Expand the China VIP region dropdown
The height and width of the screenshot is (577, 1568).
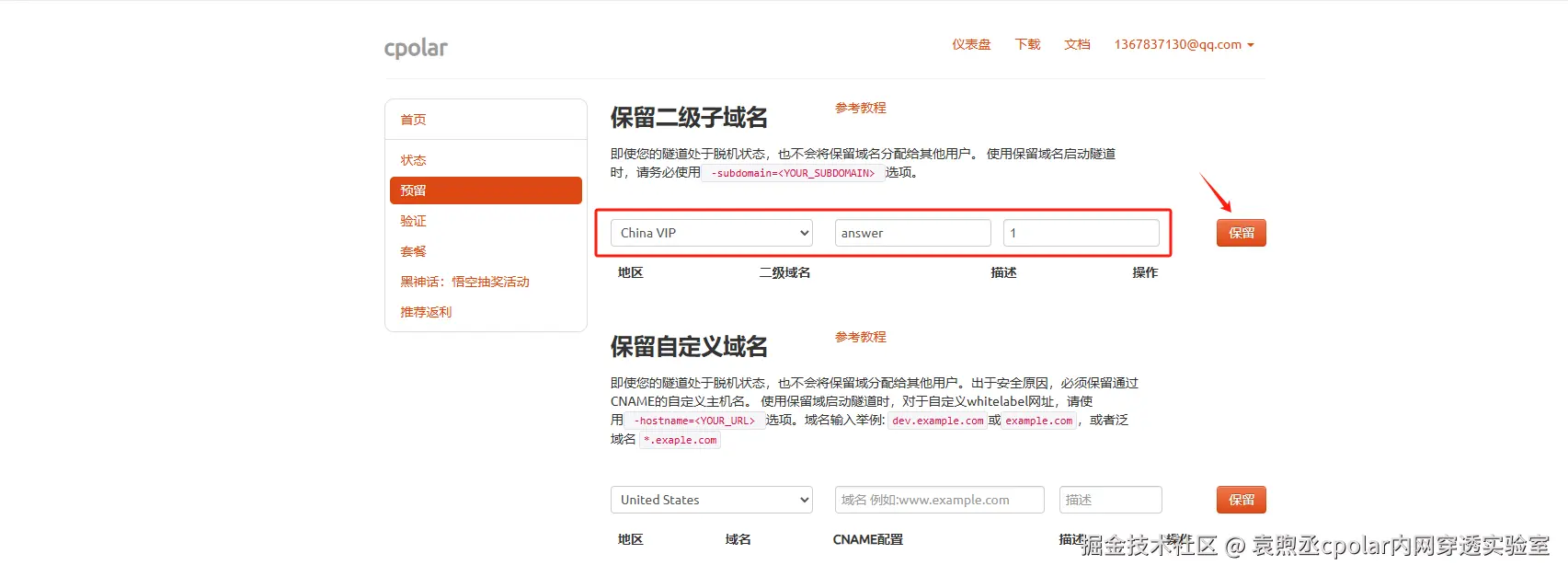tap(712, 233)
